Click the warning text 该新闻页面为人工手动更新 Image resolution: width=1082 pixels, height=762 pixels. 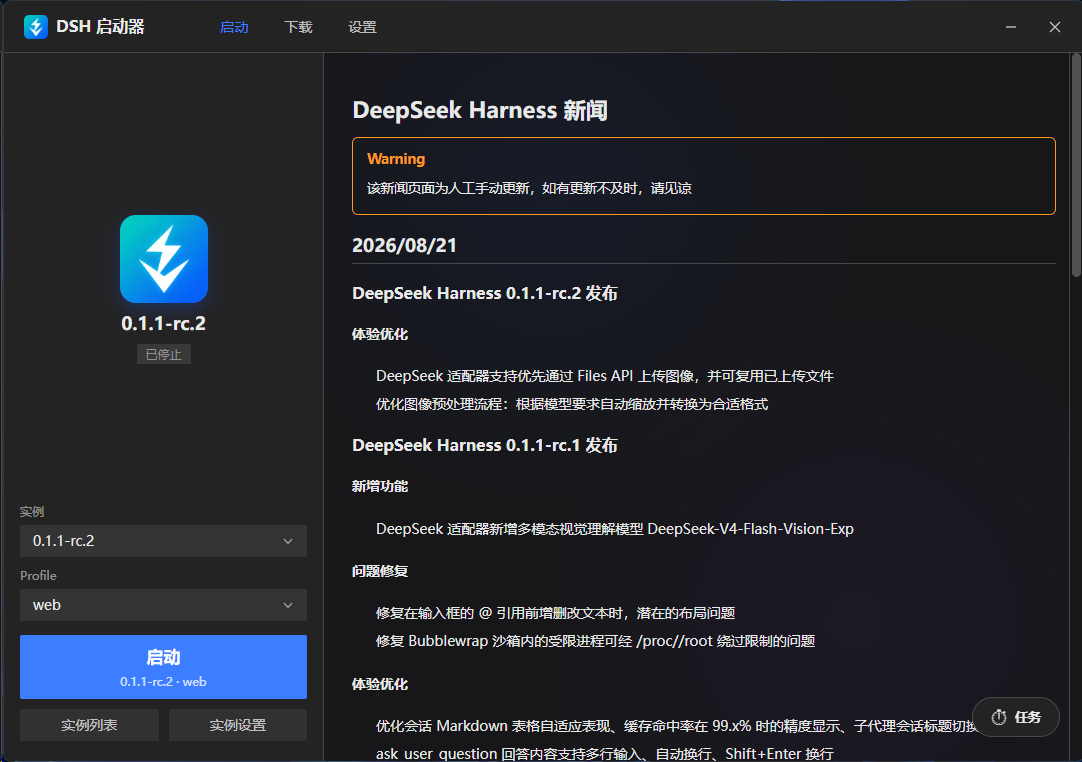click(x=529, y=188)
